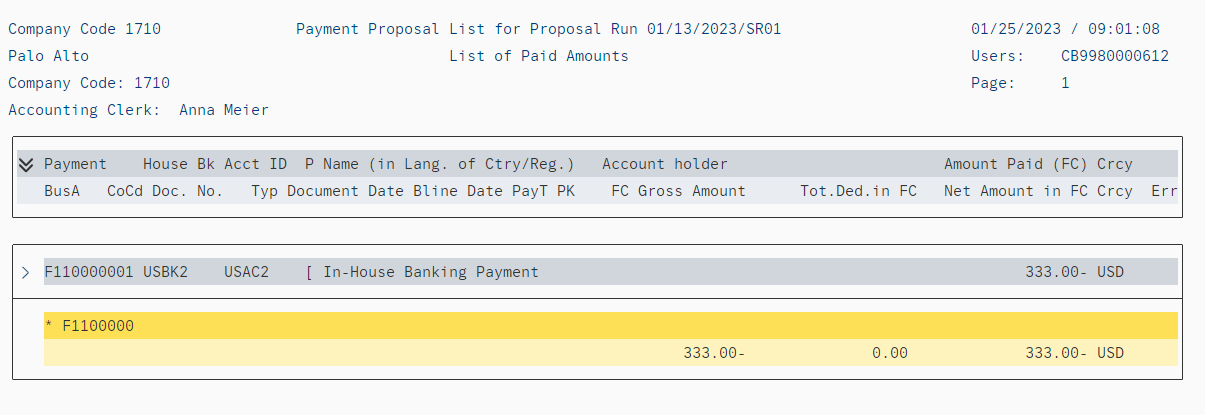The width and height of the screenshot is (1205, 415).
Task: Click house bank USBK2 in the payment row
Action: tap(165, 272)
